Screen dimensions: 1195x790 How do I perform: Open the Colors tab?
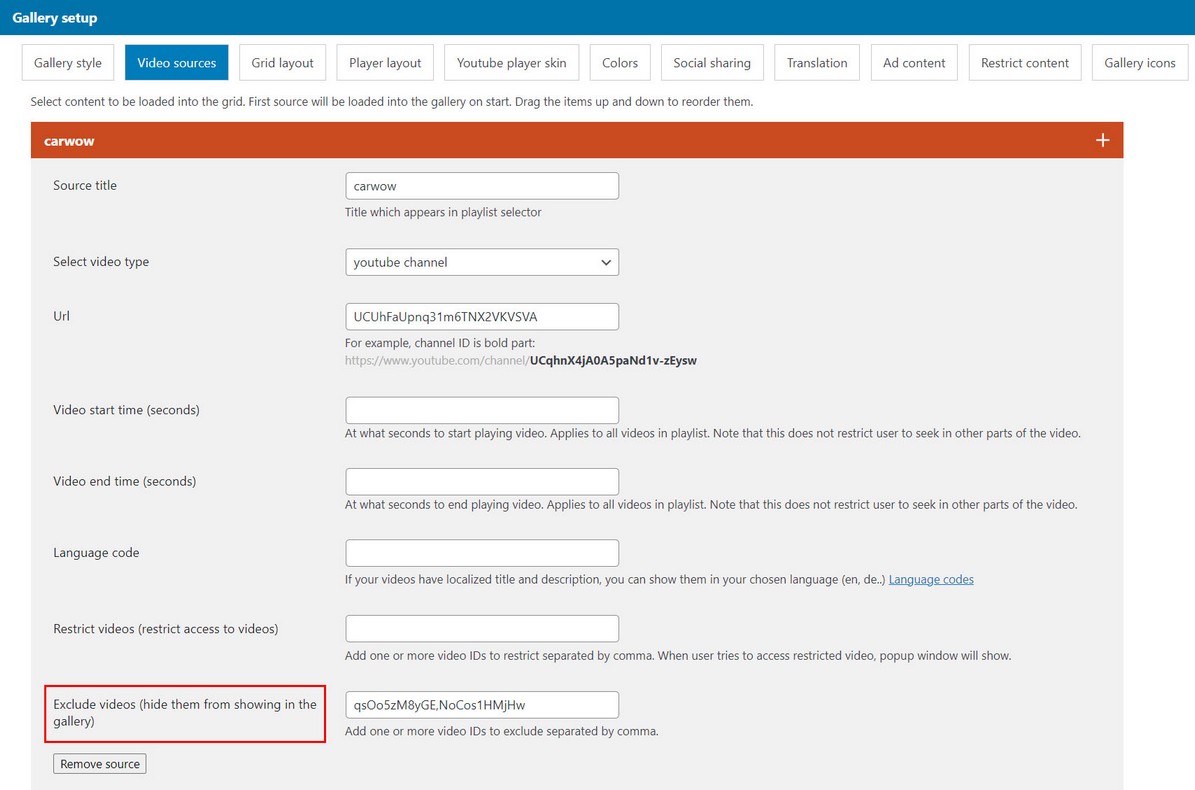pos(620,62)
